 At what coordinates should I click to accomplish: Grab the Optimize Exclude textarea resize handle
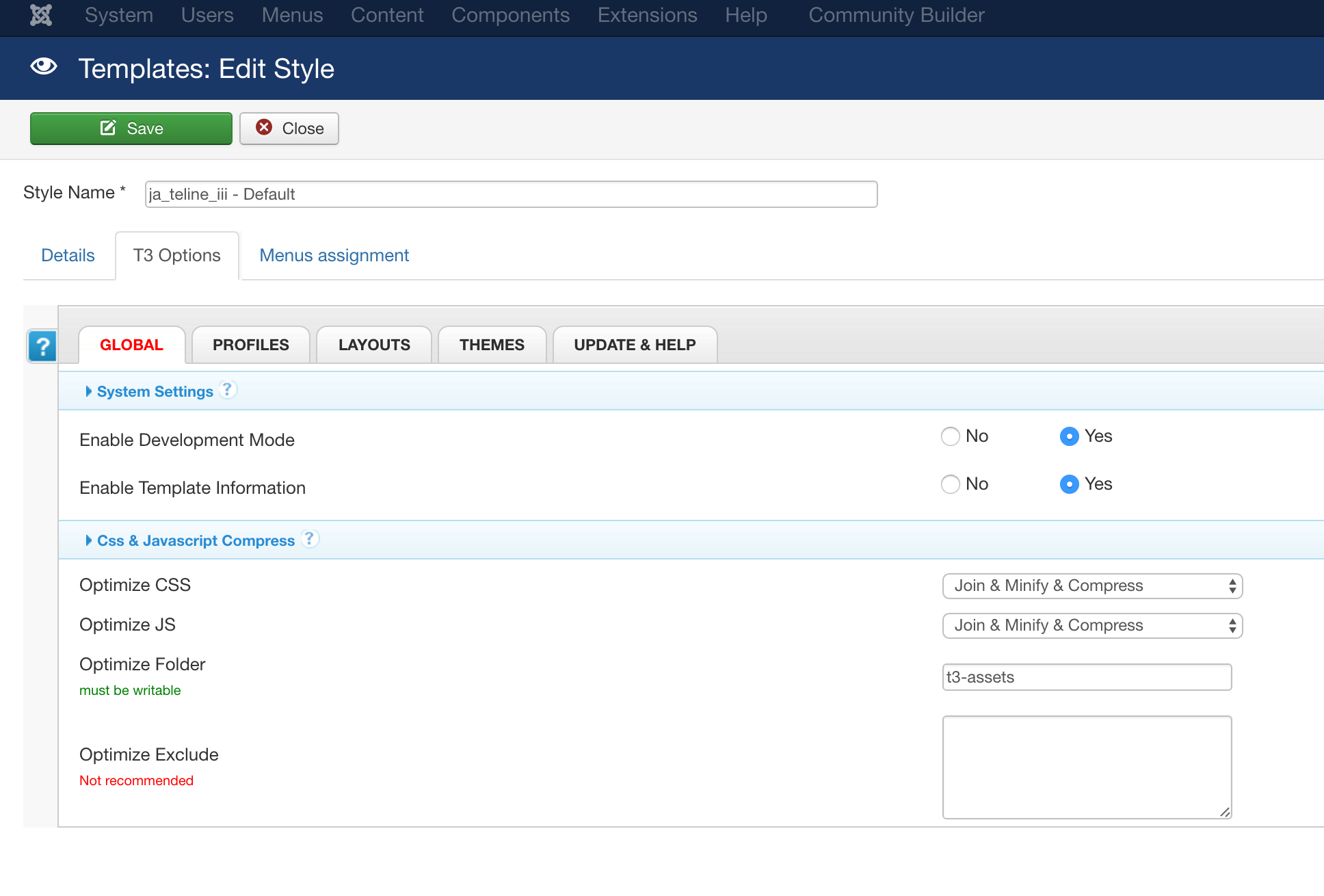(1225, 812)
